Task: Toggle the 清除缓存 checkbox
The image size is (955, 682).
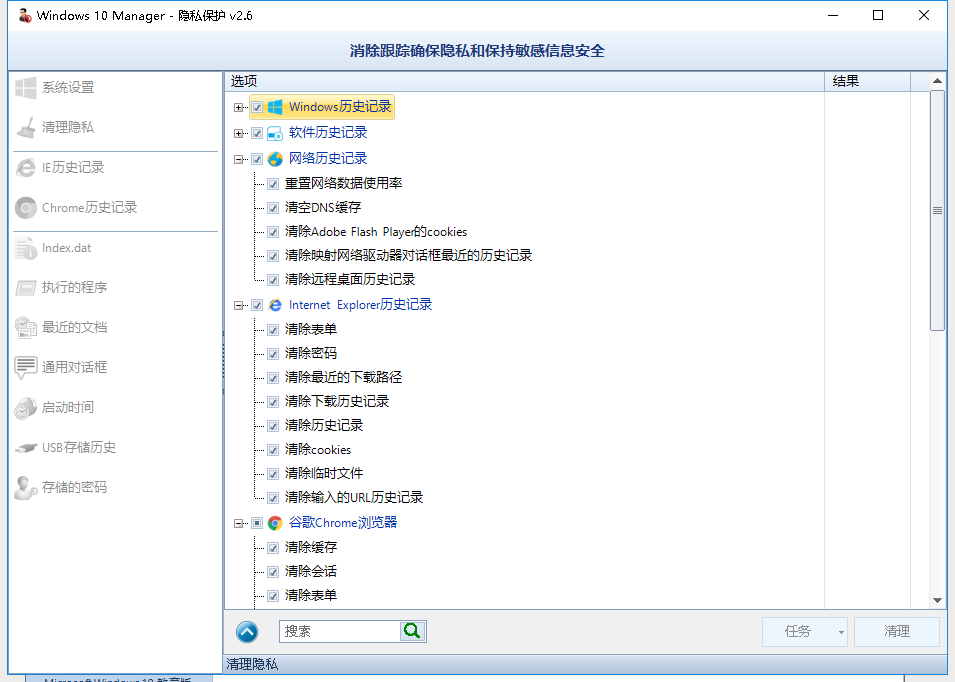Action: point(273,547)
